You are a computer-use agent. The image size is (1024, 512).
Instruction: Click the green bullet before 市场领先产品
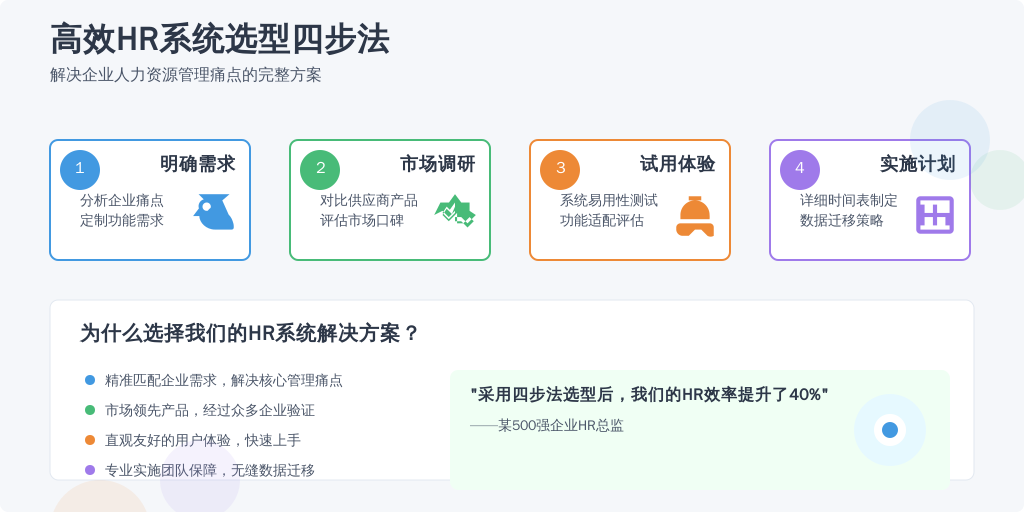[x=90, y=410]
